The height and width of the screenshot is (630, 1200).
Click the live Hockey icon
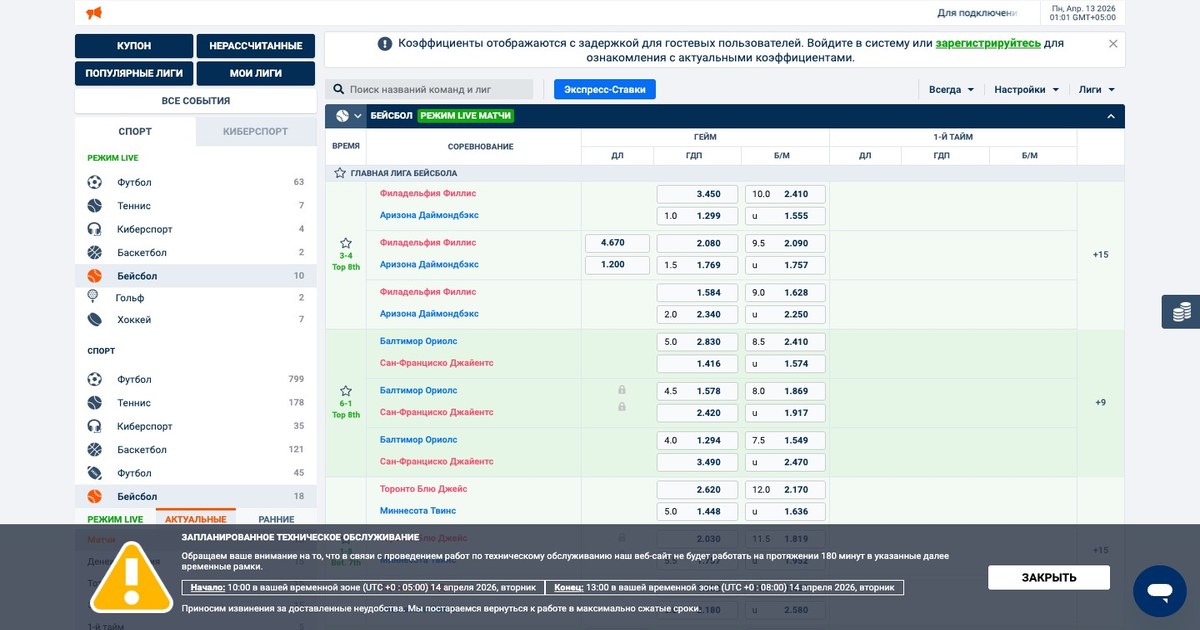tap(95, 320)
